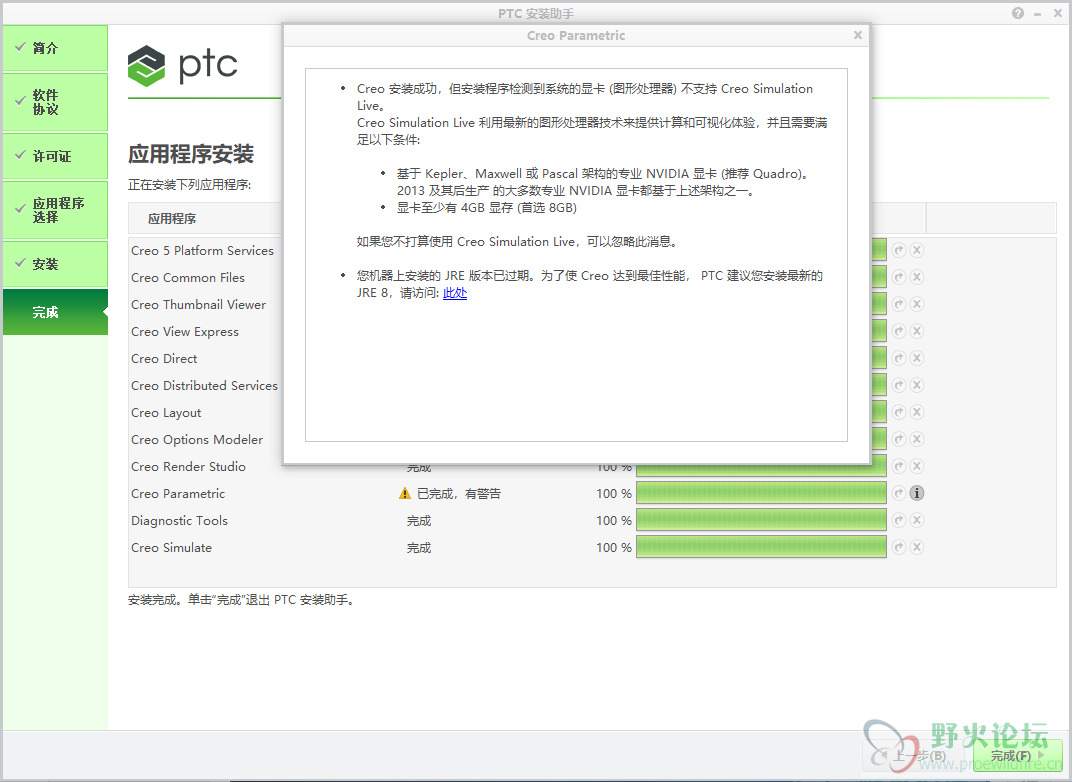The image size is (1072, 782).
Task: Click the 100 % value for Creo Parametric
Action: pyautogui.click(x=614, y=494)
